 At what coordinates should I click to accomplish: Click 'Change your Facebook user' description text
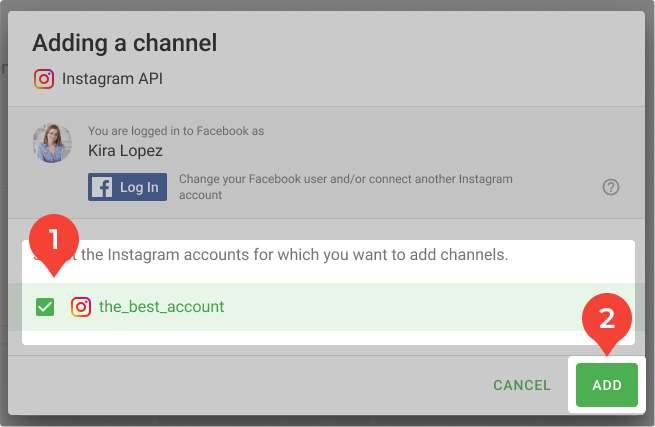tap(346, 187)
